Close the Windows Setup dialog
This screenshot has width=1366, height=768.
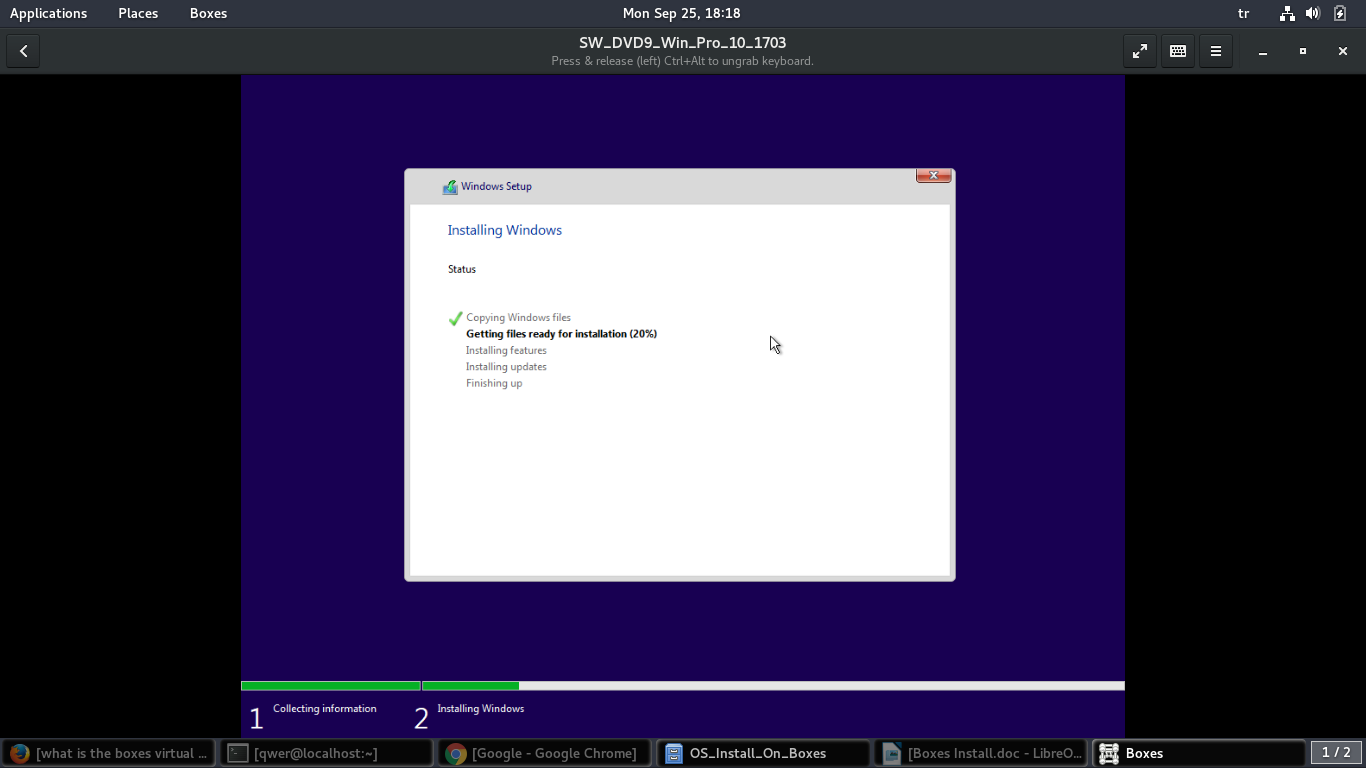pos(933,176)
